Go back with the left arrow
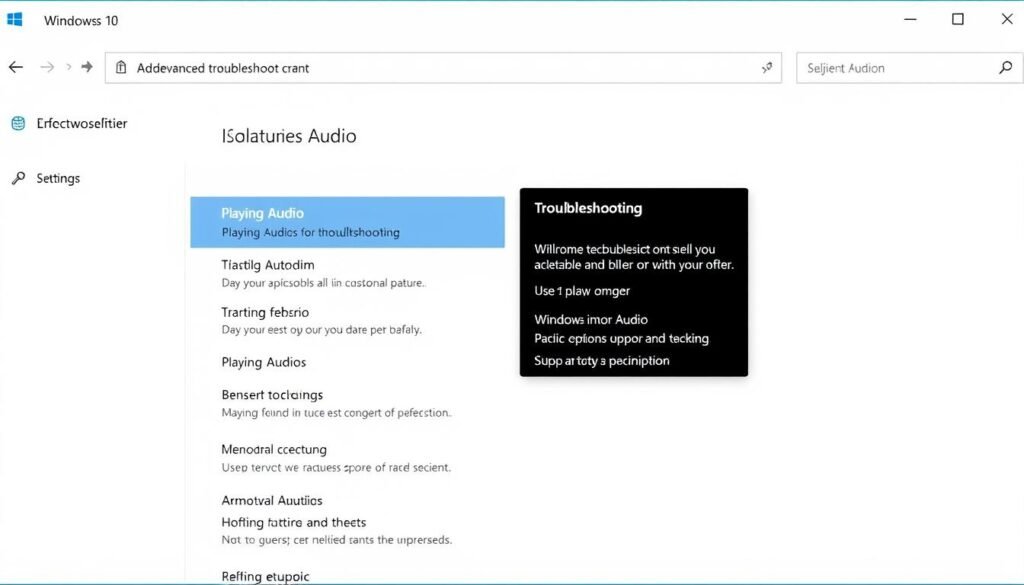The image size is (1024, 585). [x=16, y=67]
